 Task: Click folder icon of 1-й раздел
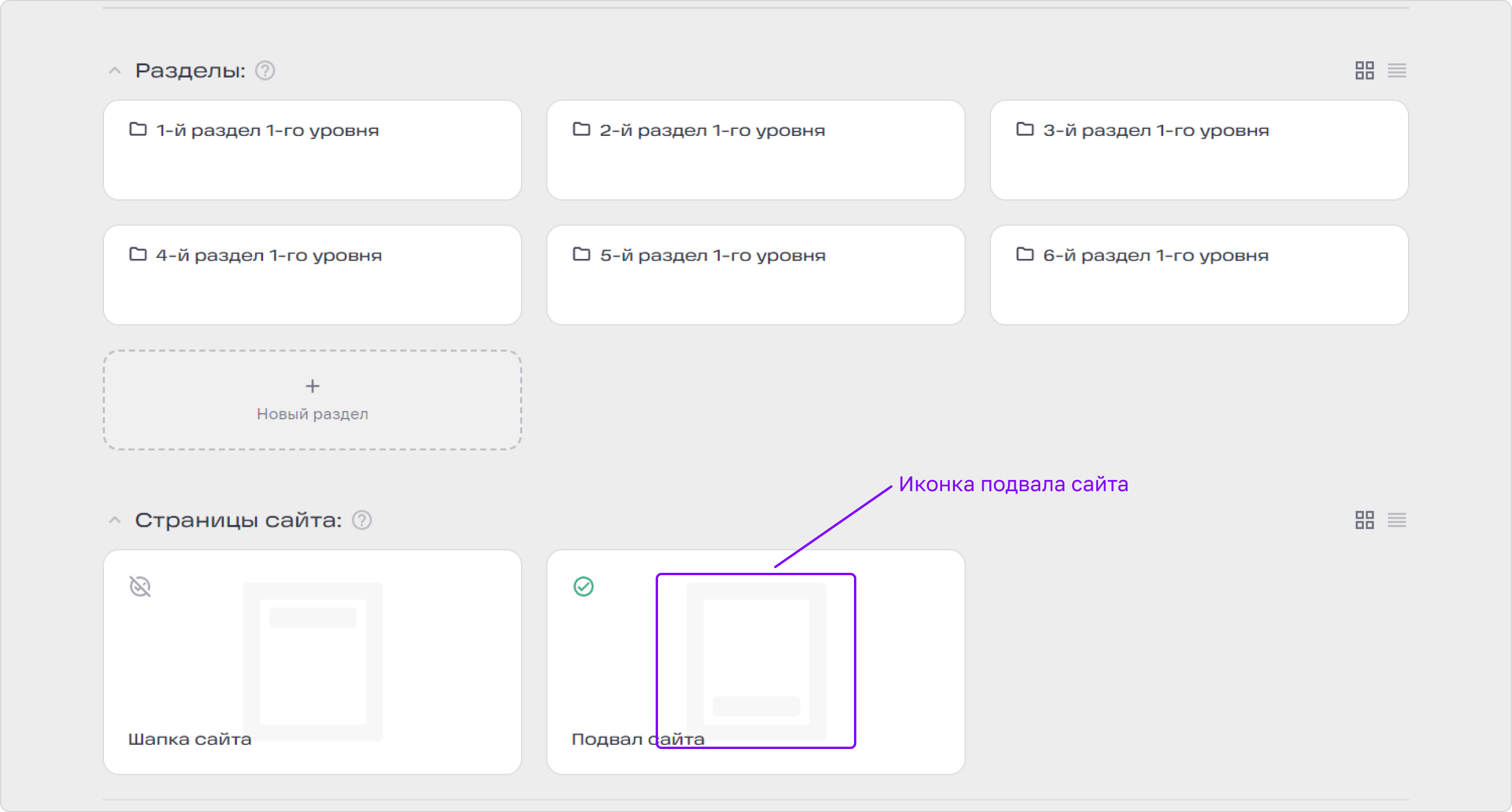click(138, 129)
